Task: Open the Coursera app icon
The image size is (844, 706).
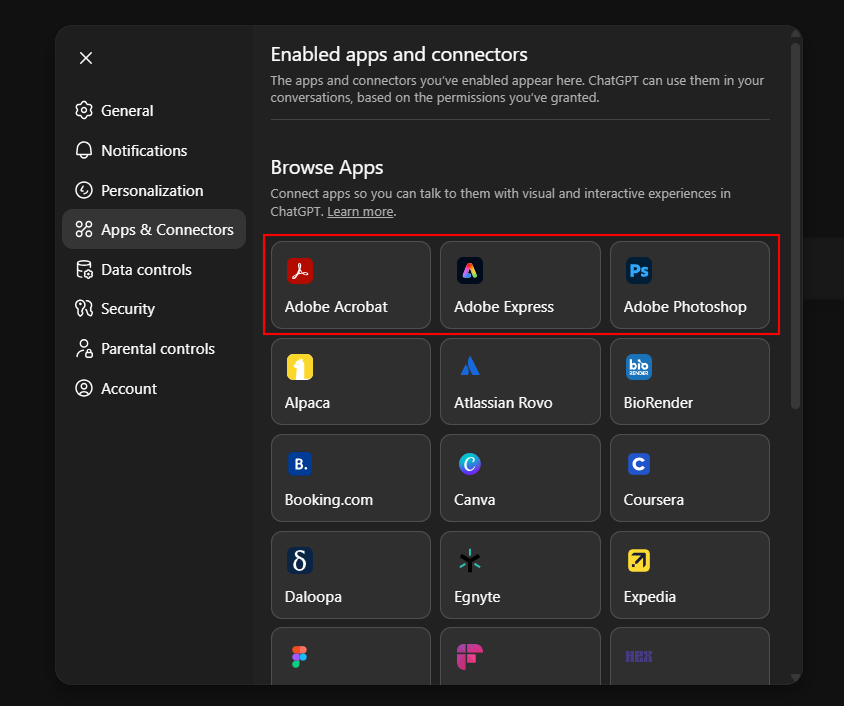Action: (x=639, y=464)
